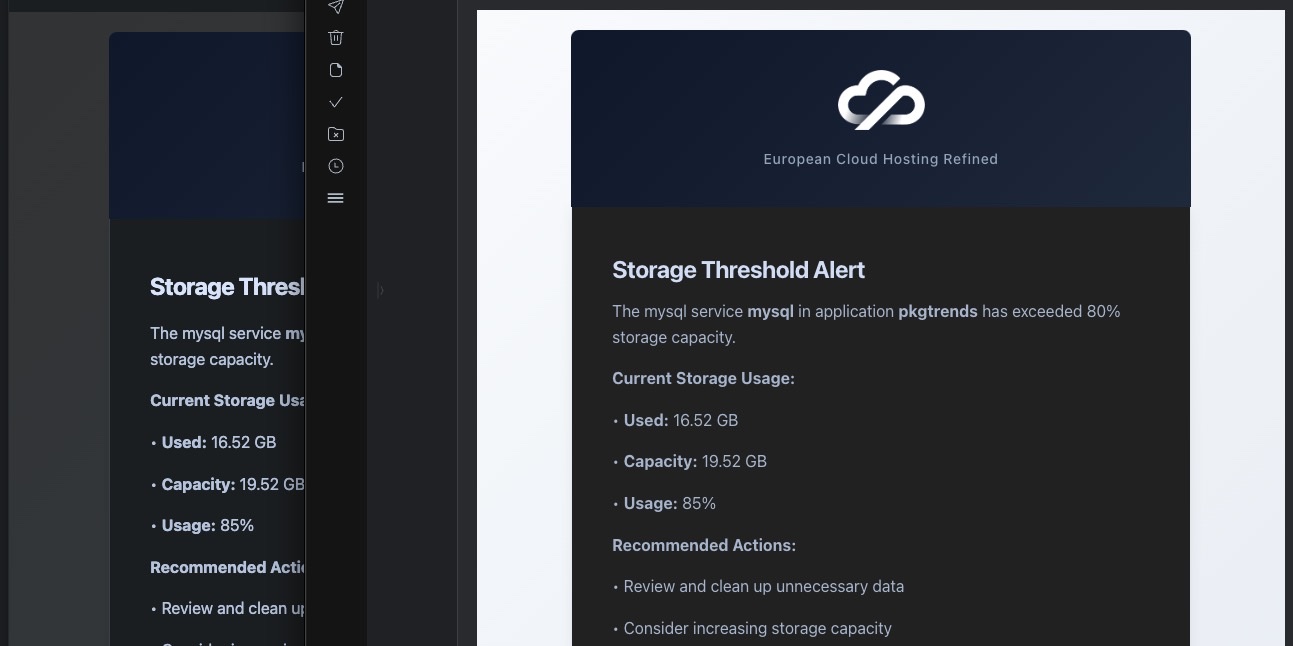The width and height of the screenshot is (1293, 646).
Task: Select the Drafts document icon
Action: tap(336, 70)
